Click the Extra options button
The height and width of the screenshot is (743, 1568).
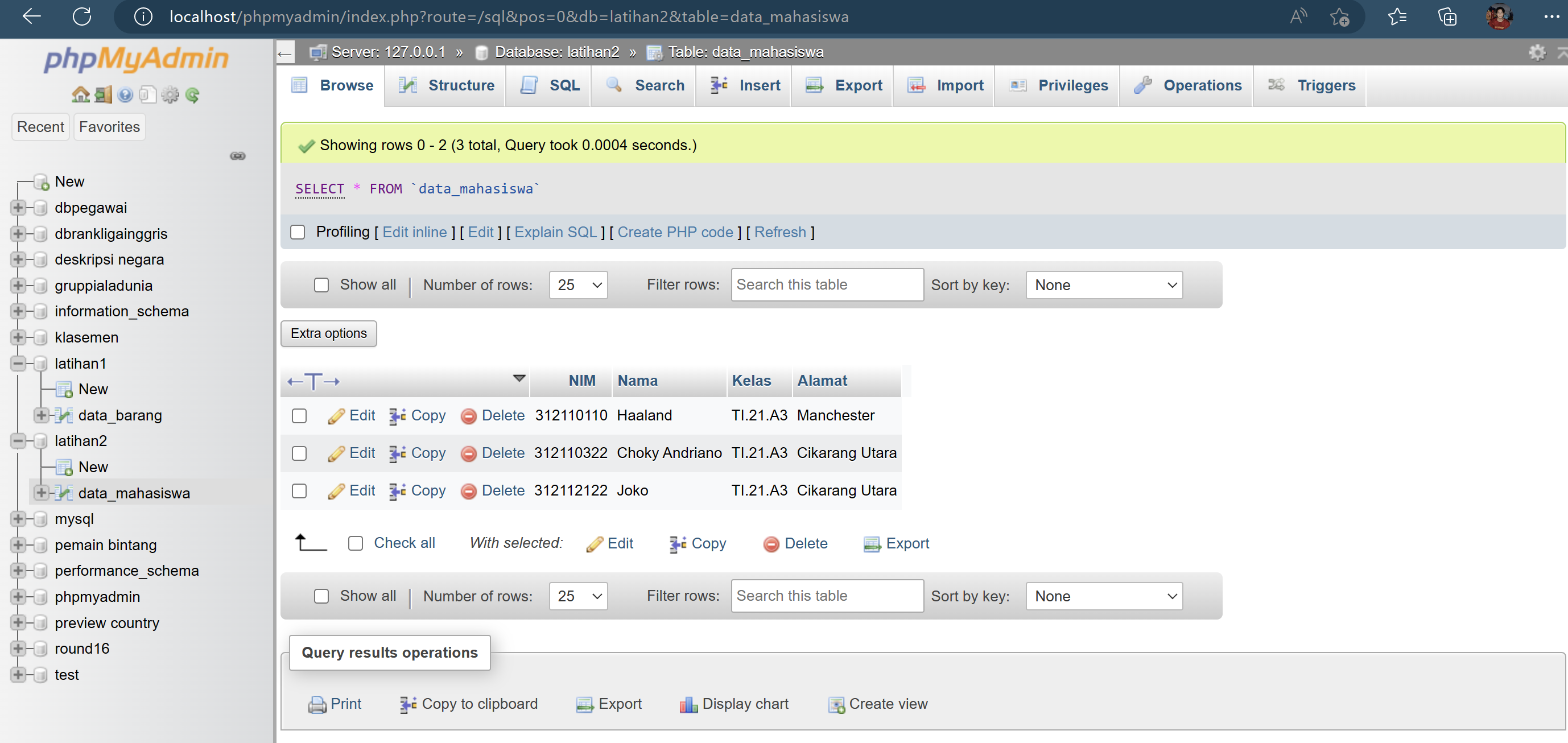point(329,333)
